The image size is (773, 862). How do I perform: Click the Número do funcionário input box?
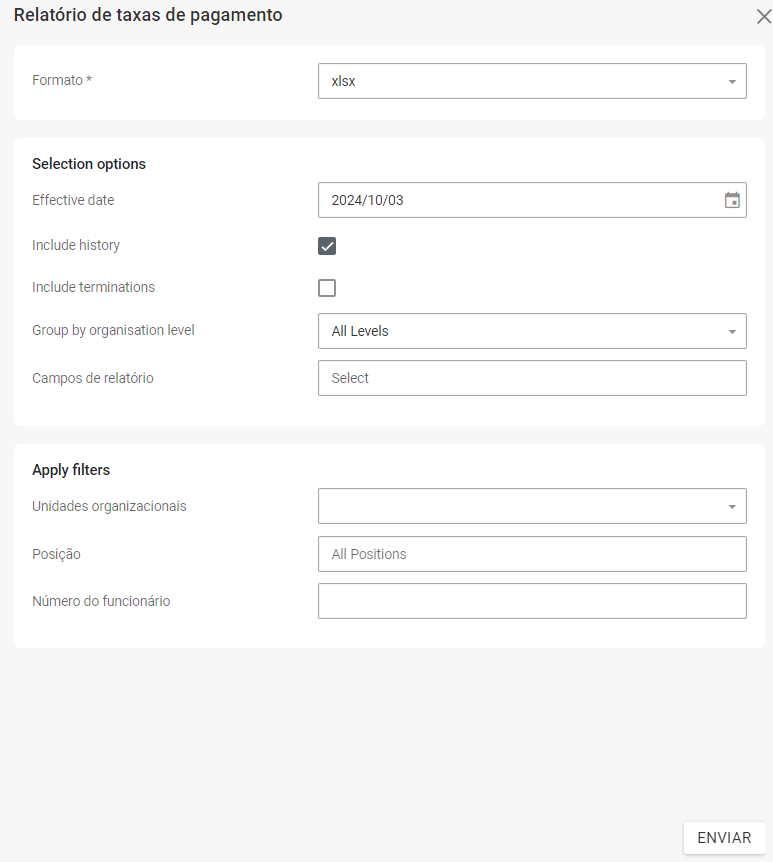(532, 601)
